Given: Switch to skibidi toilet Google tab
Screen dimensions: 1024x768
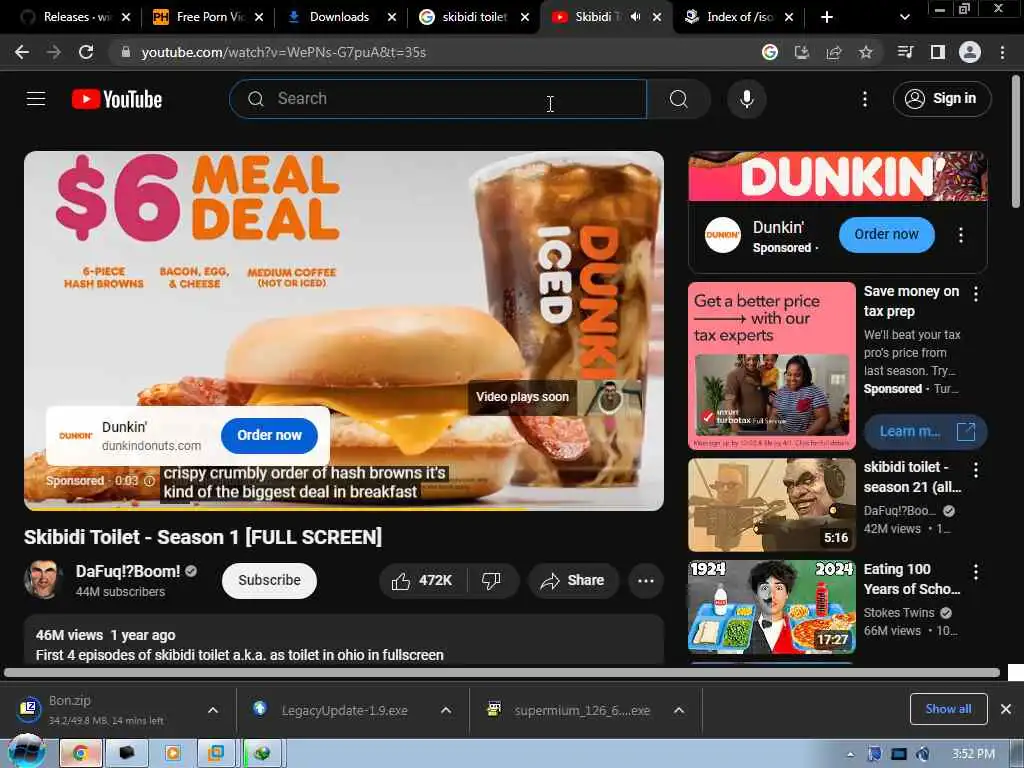Looking at the screenshot, I should pos(474,17).
